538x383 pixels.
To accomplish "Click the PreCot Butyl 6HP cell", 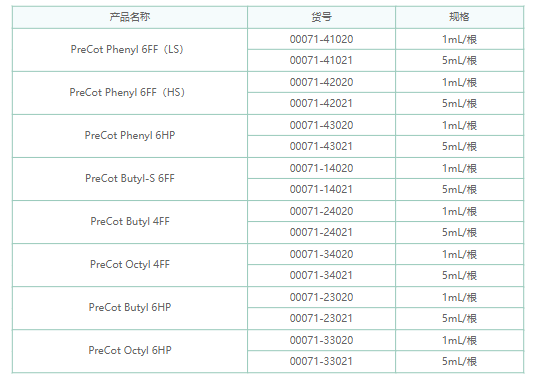I will (x=130, y=307).
